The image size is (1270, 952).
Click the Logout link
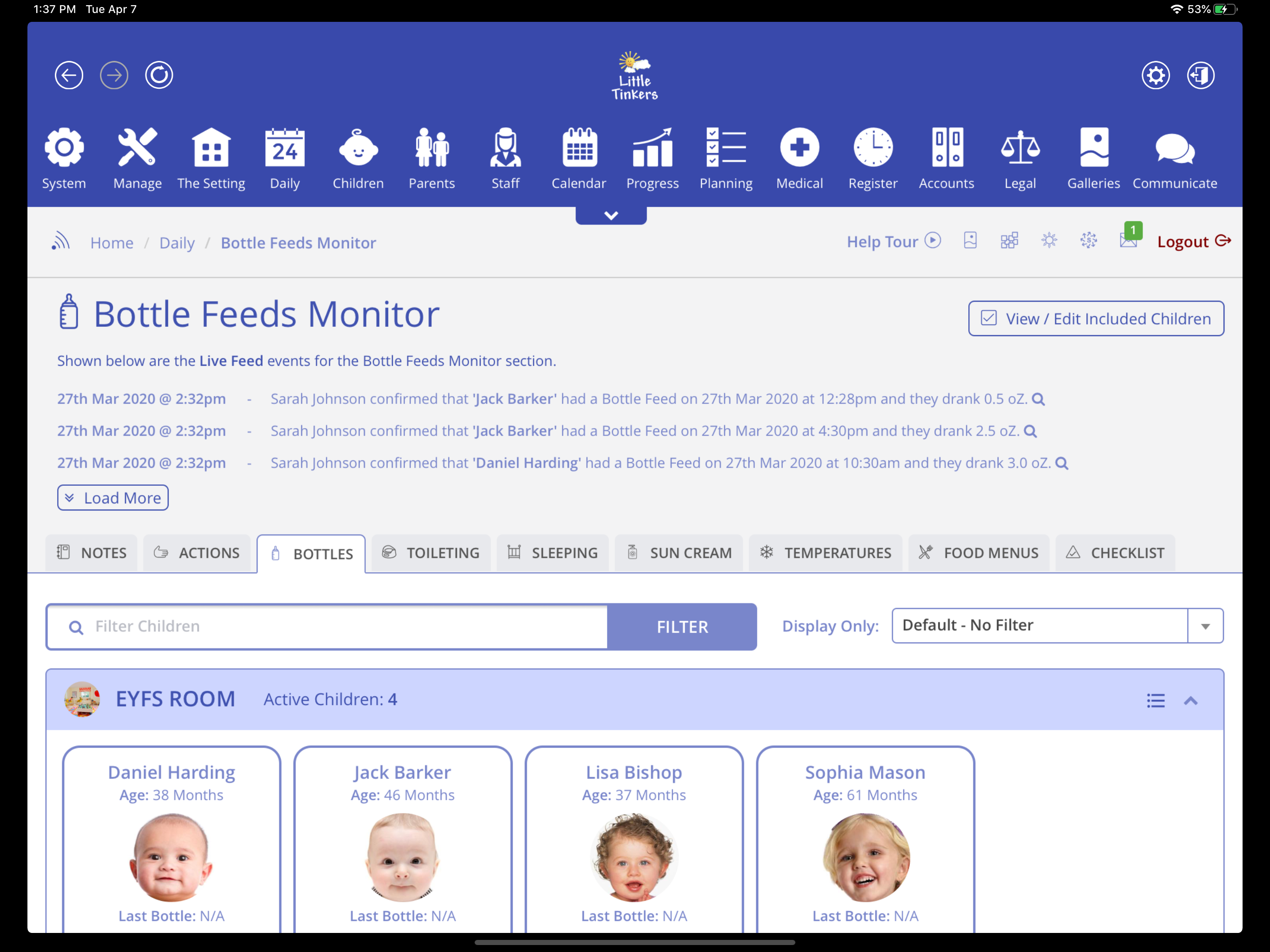coord(1194,241)
